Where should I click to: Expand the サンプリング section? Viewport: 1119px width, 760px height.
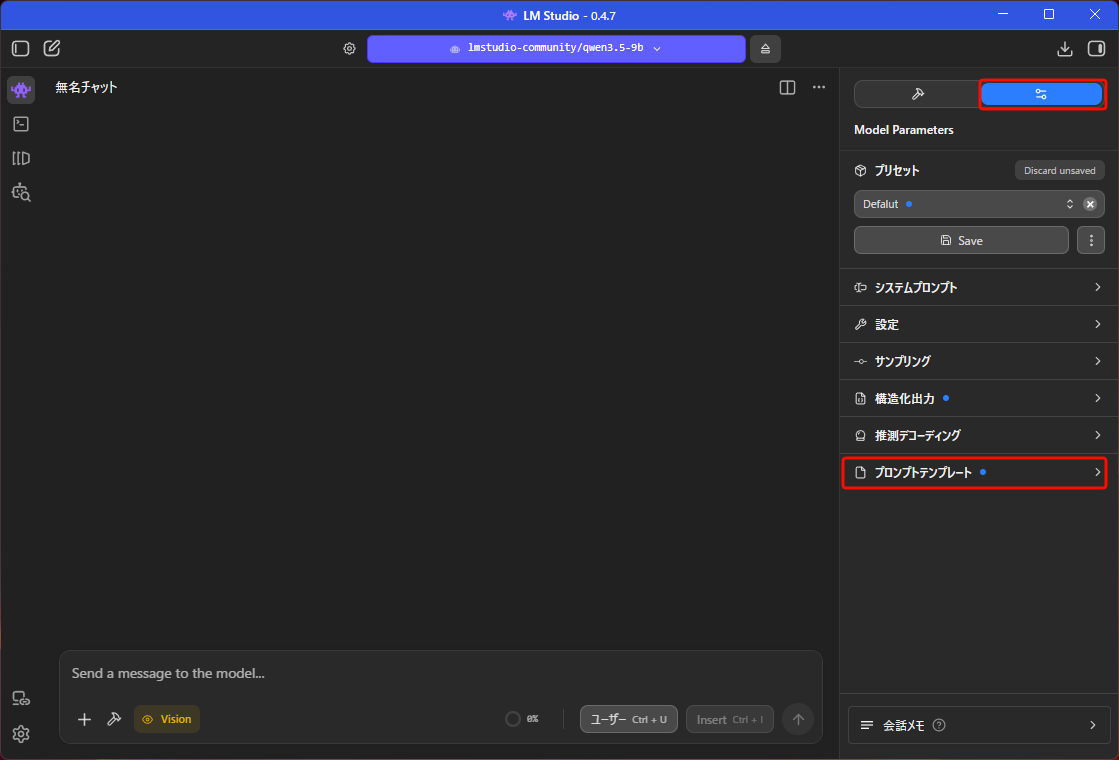[978, 362]
